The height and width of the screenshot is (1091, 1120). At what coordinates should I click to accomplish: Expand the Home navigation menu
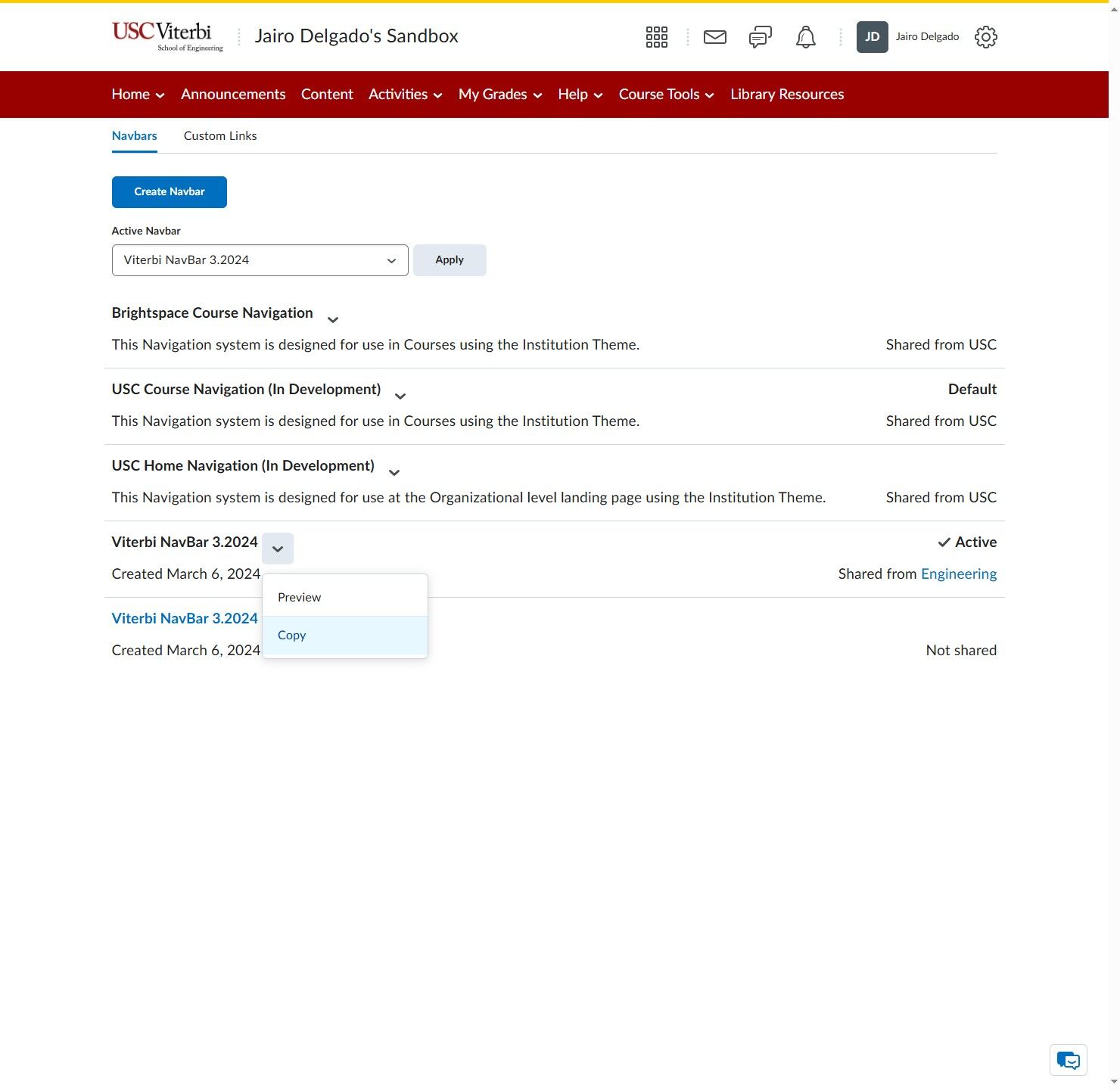click(138, 95)
